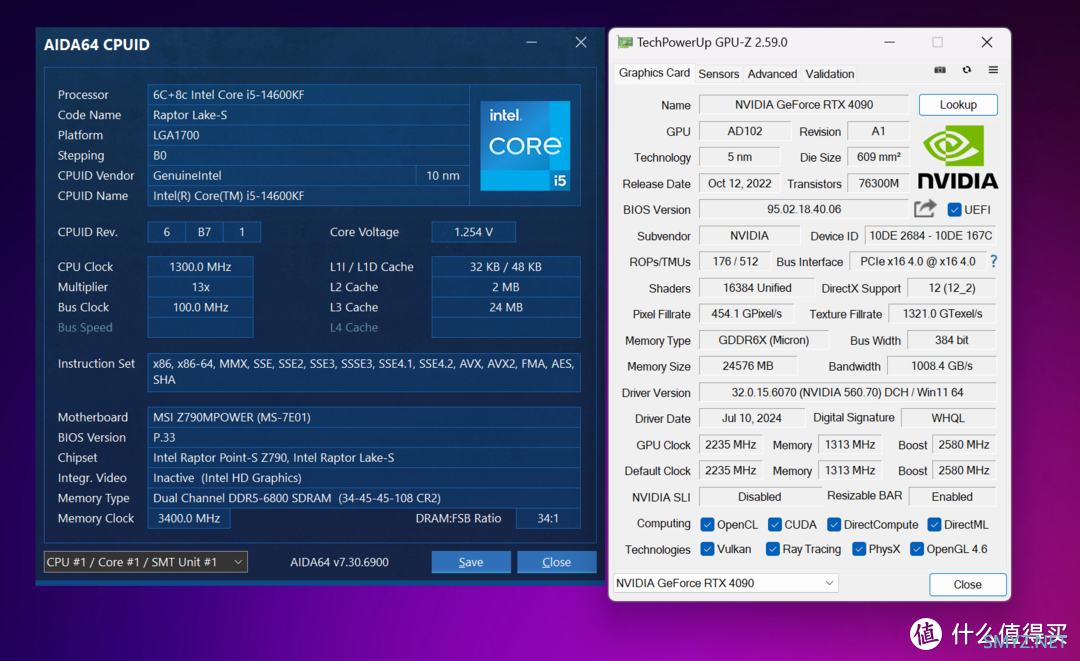Click the Lookup button in GPU-Z
1080x661 pixels.
958,105
